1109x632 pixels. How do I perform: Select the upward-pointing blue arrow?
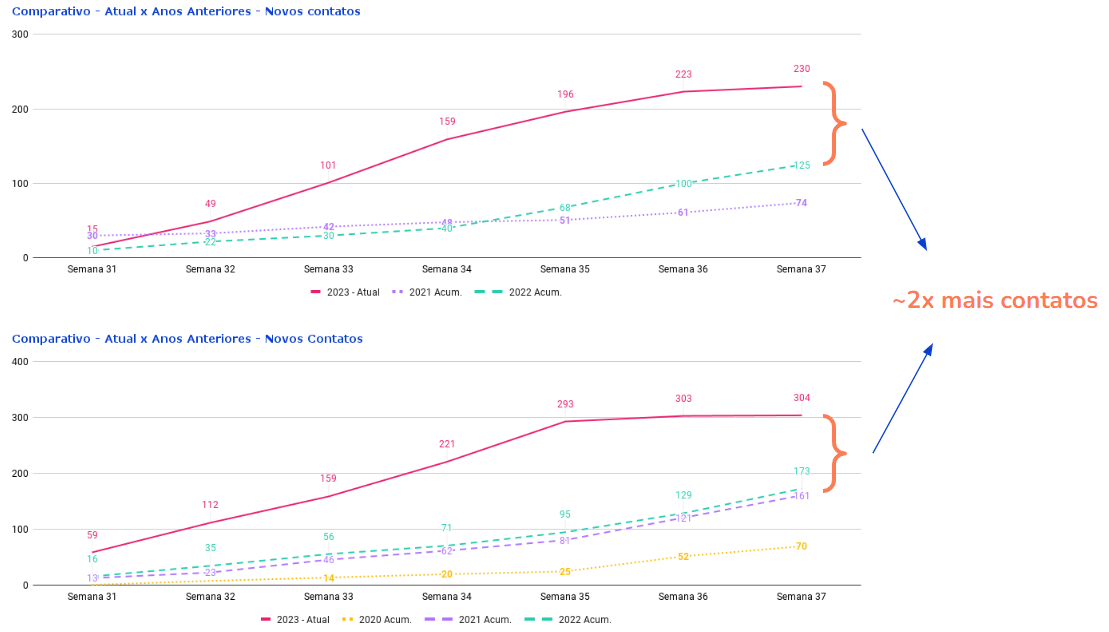coord(903,398)
